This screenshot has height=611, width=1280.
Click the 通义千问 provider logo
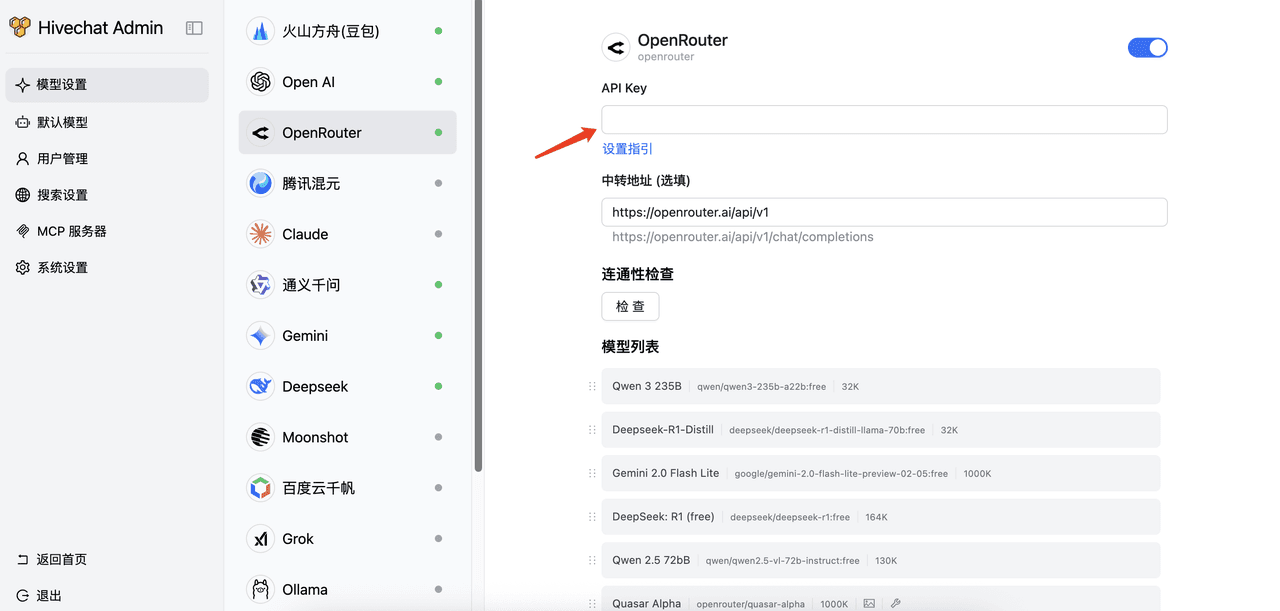pos(260,285)
